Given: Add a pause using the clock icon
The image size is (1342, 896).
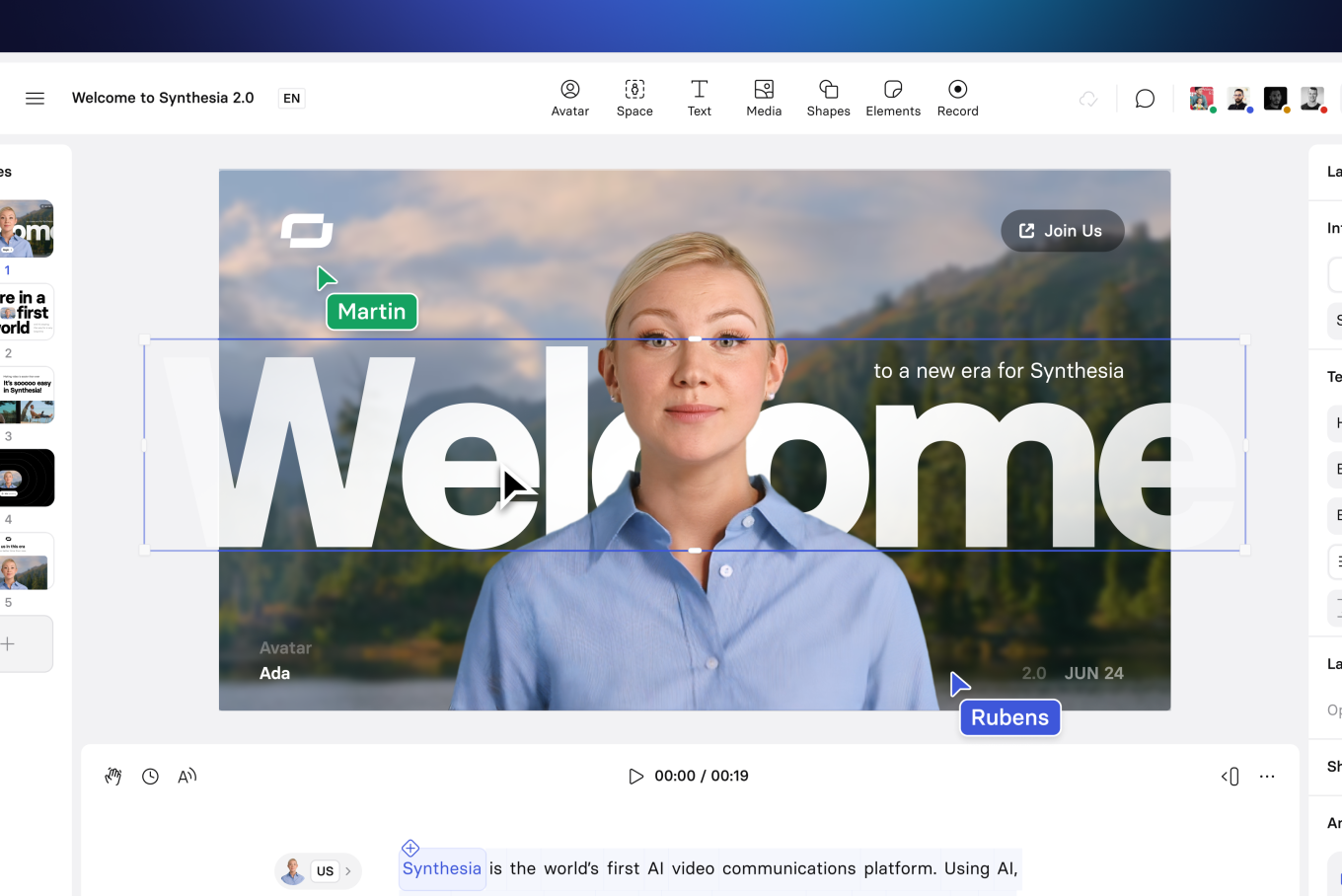Looking at the screenshot, I should [x=150, y=777].
